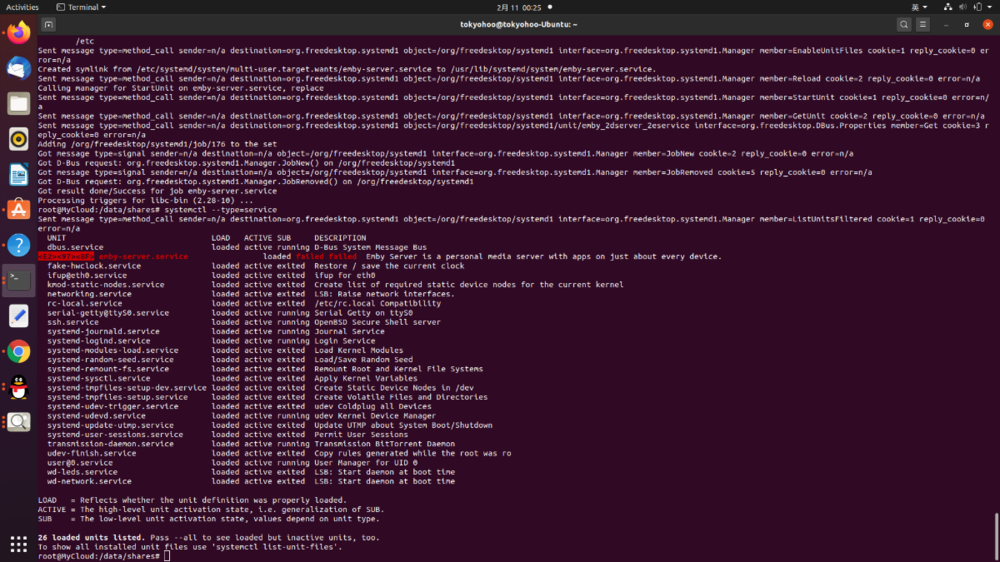Open the magnifier image viewer dock icon
Viewport: 1000px width, 562px height.
coord(18,422)
